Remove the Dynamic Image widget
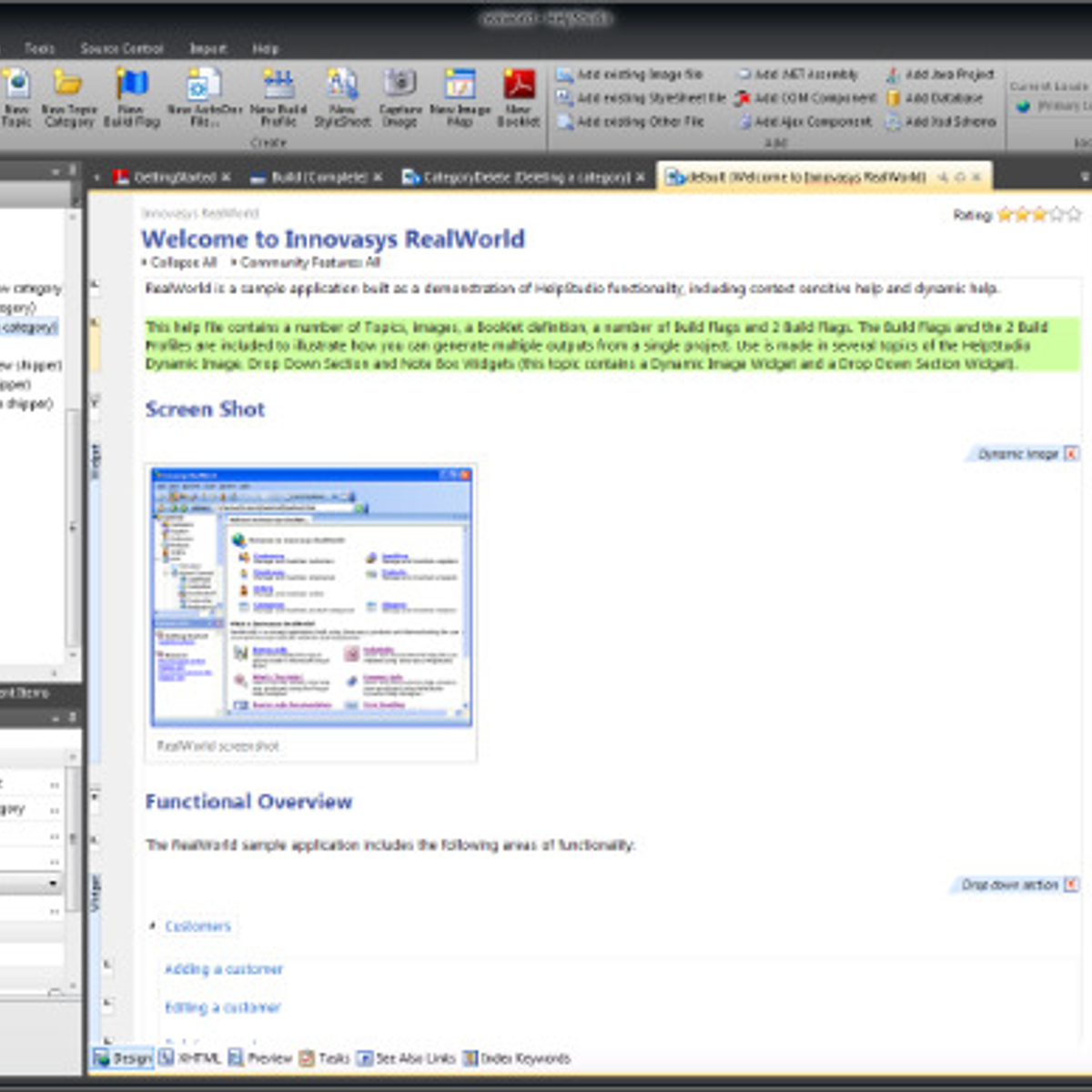1092x1092 pixels. 1071,453
